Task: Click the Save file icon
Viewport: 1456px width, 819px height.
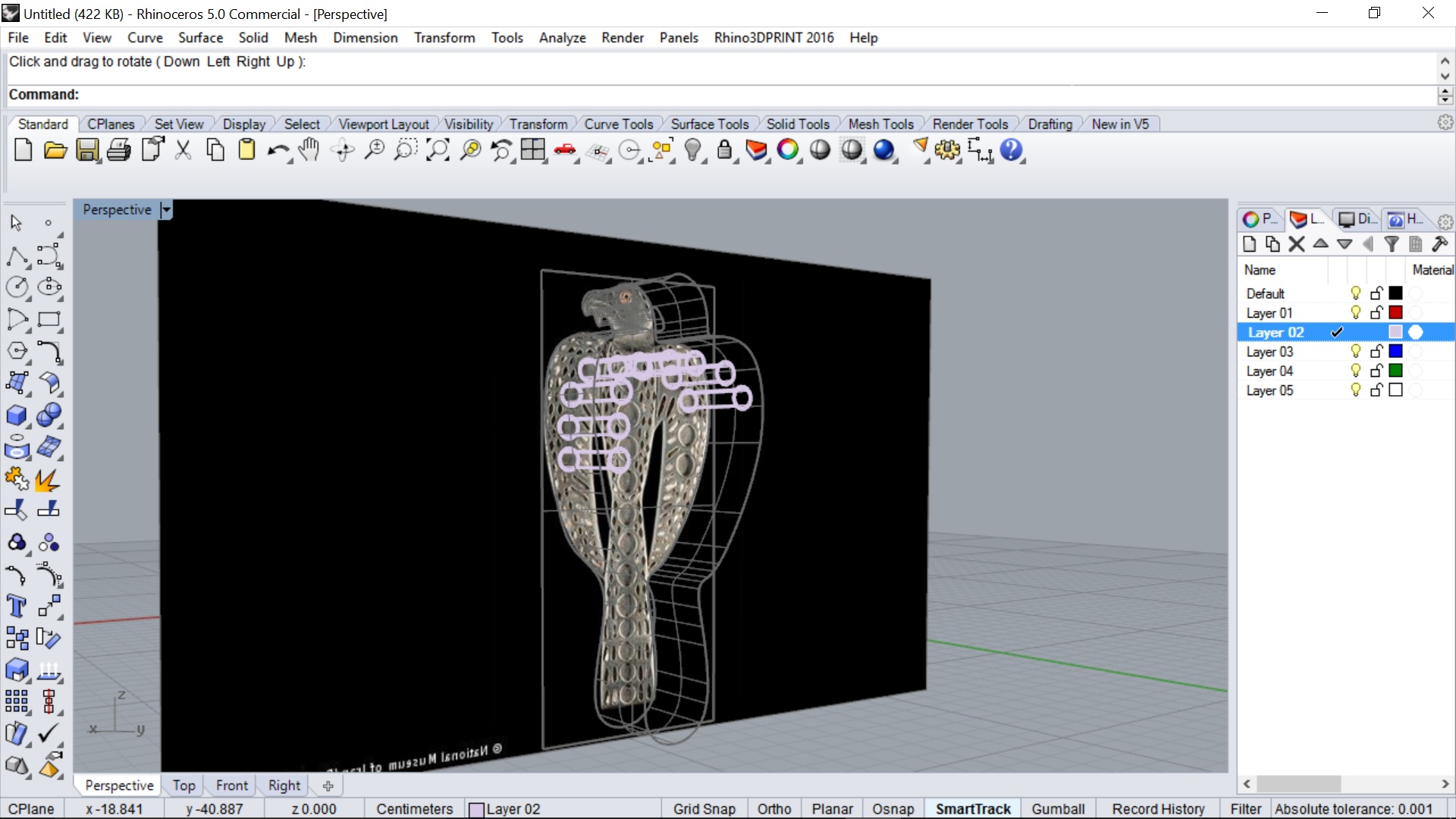Action: [x=87, y=150]
